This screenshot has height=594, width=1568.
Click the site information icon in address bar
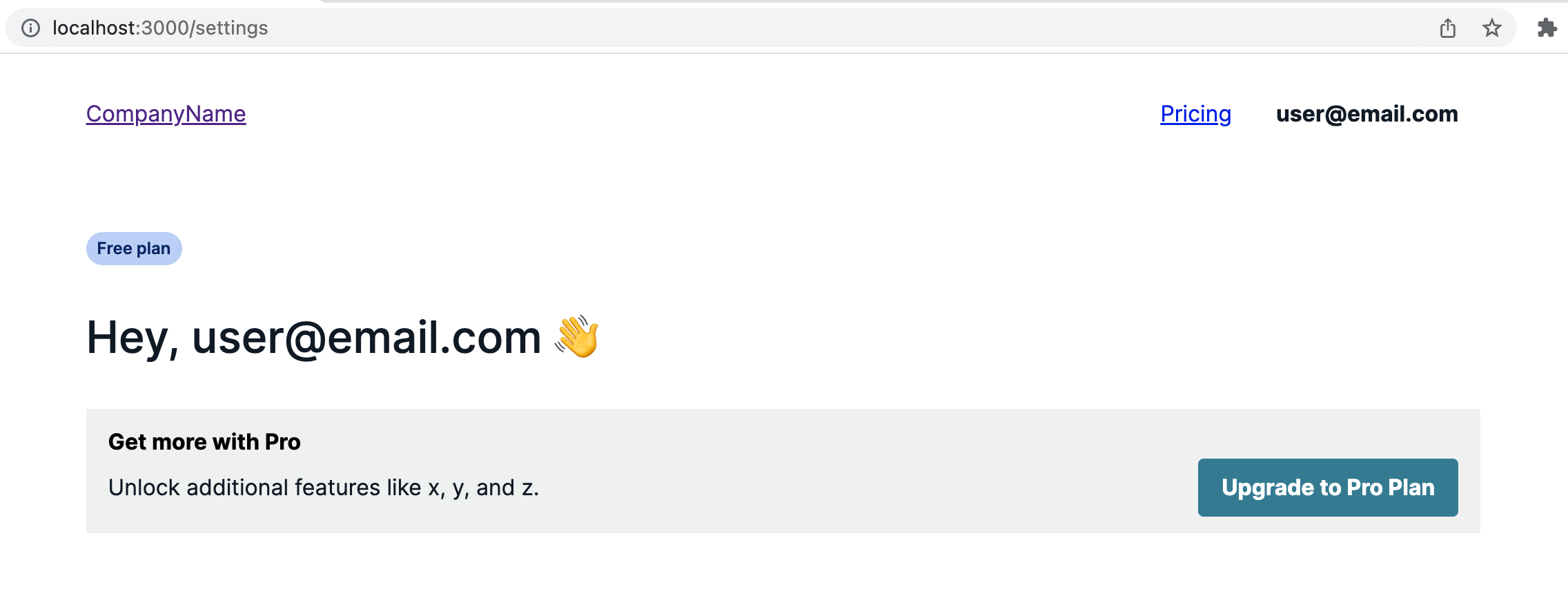pyautogui.click(x=30, y=28)
